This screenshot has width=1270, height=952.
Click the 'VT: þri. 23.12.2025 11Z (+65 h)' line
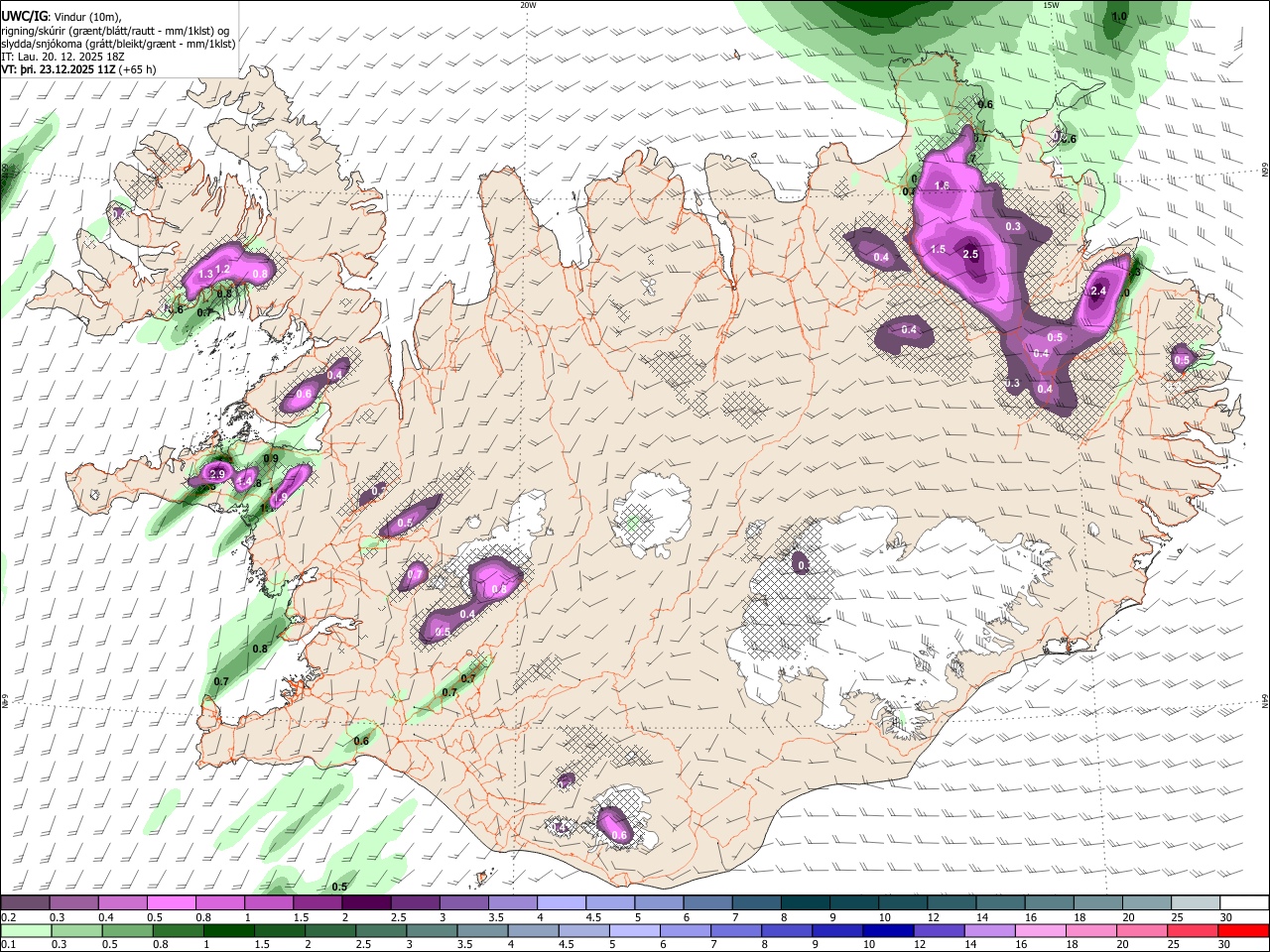point(79,69)
